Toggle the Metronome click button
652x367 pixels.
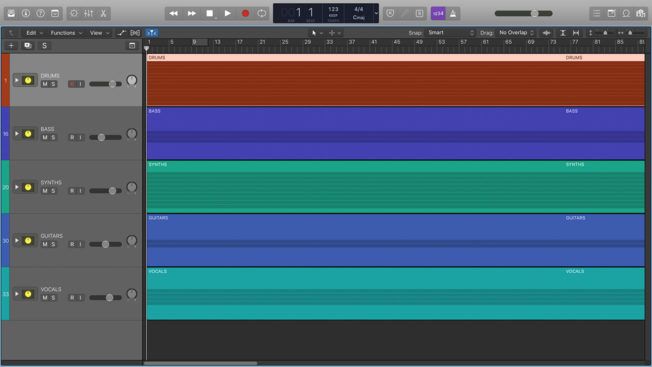[453, 13]
